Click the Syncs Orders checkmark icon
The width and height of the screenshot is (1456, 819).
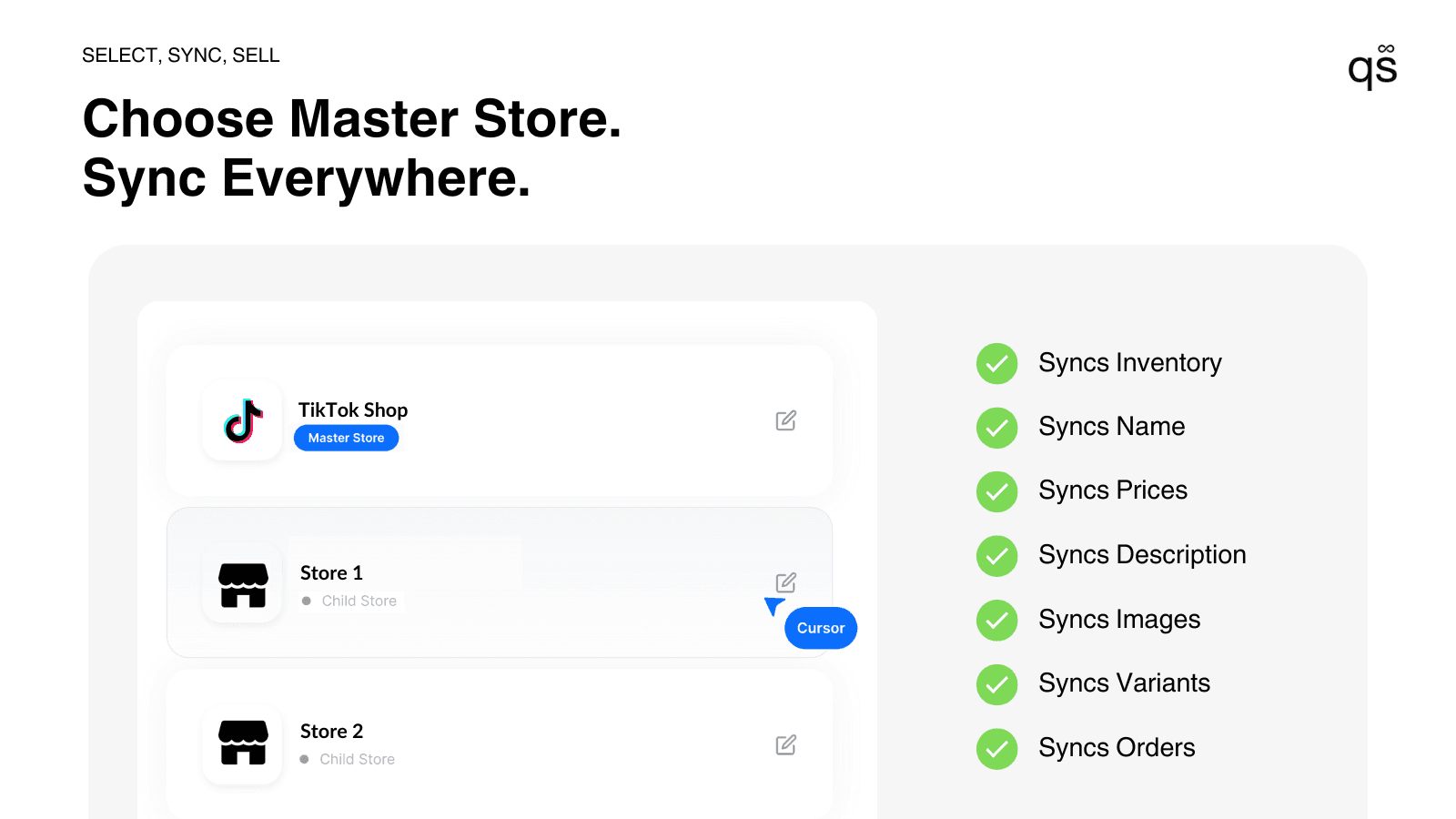point(996,749)
